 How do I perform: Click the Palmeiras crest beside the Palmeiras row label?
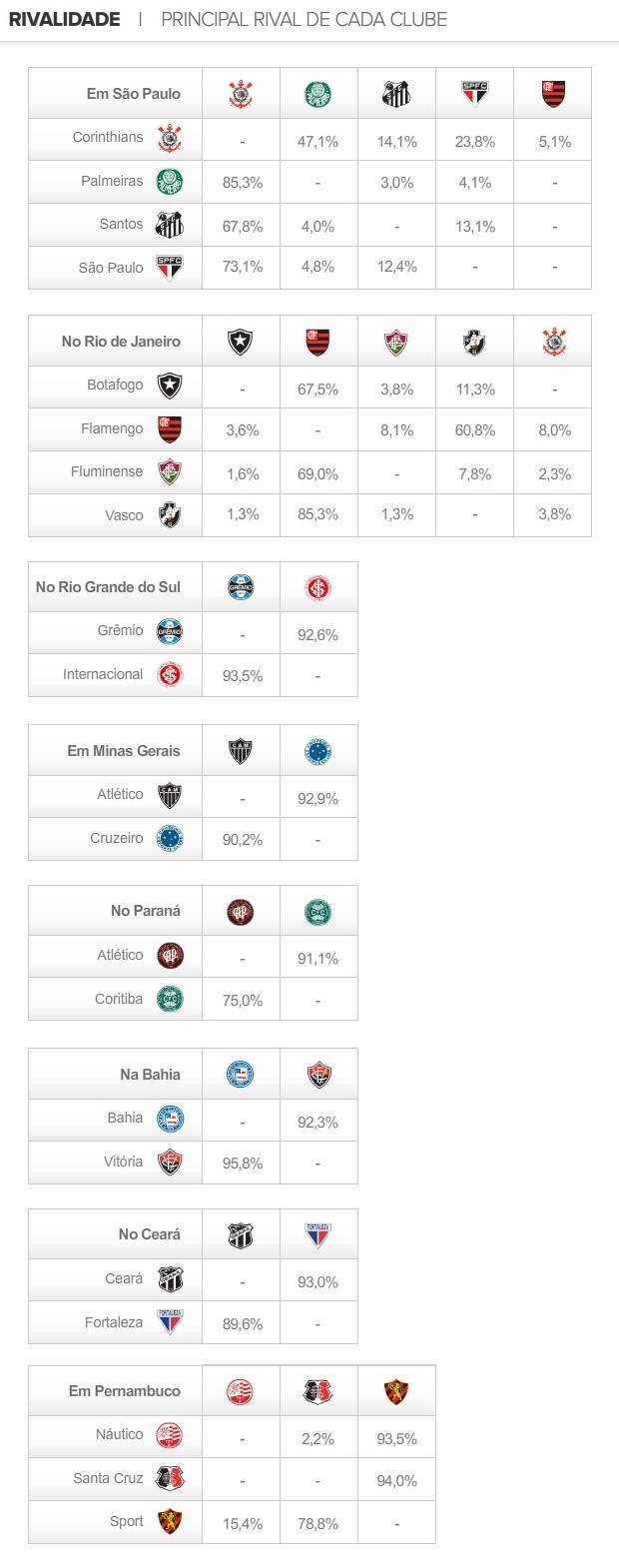tap(170, 182)
